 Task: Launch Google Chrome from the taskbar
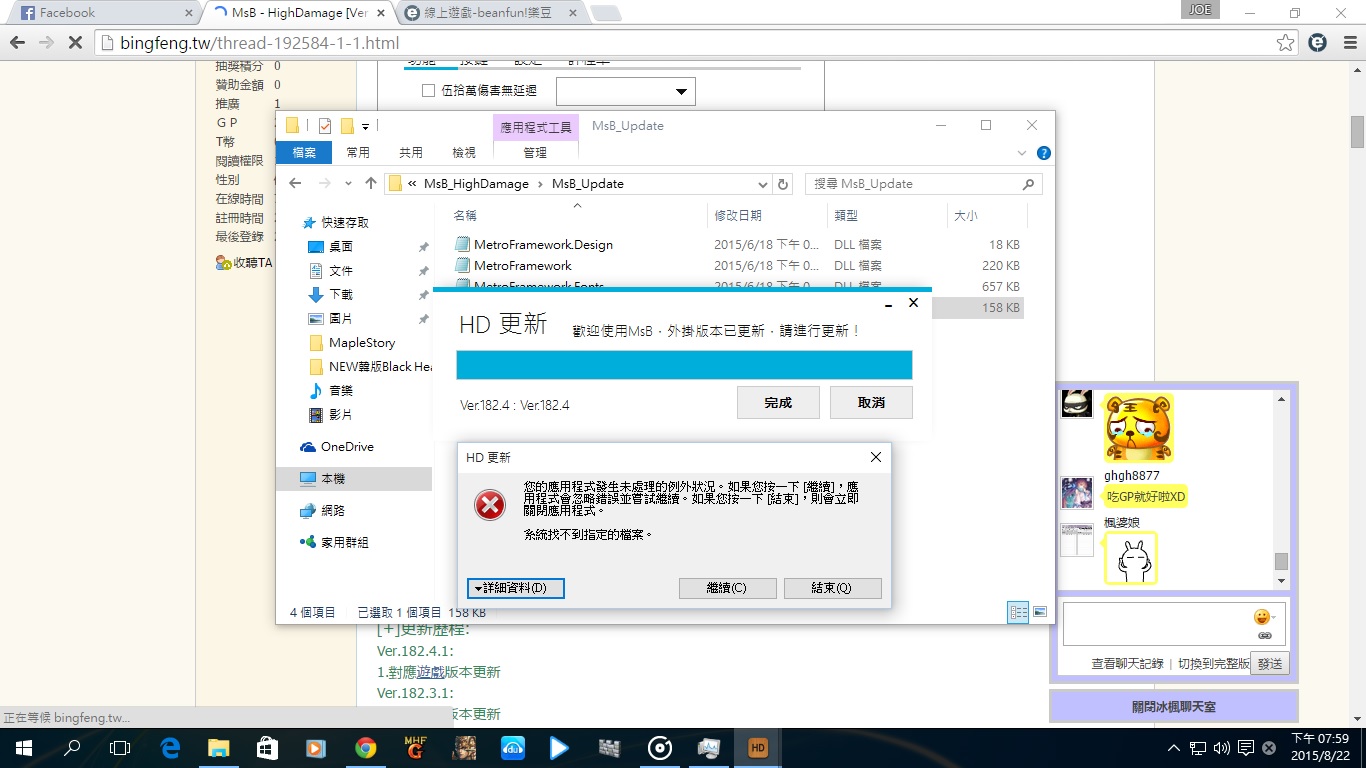coord(365,747)
